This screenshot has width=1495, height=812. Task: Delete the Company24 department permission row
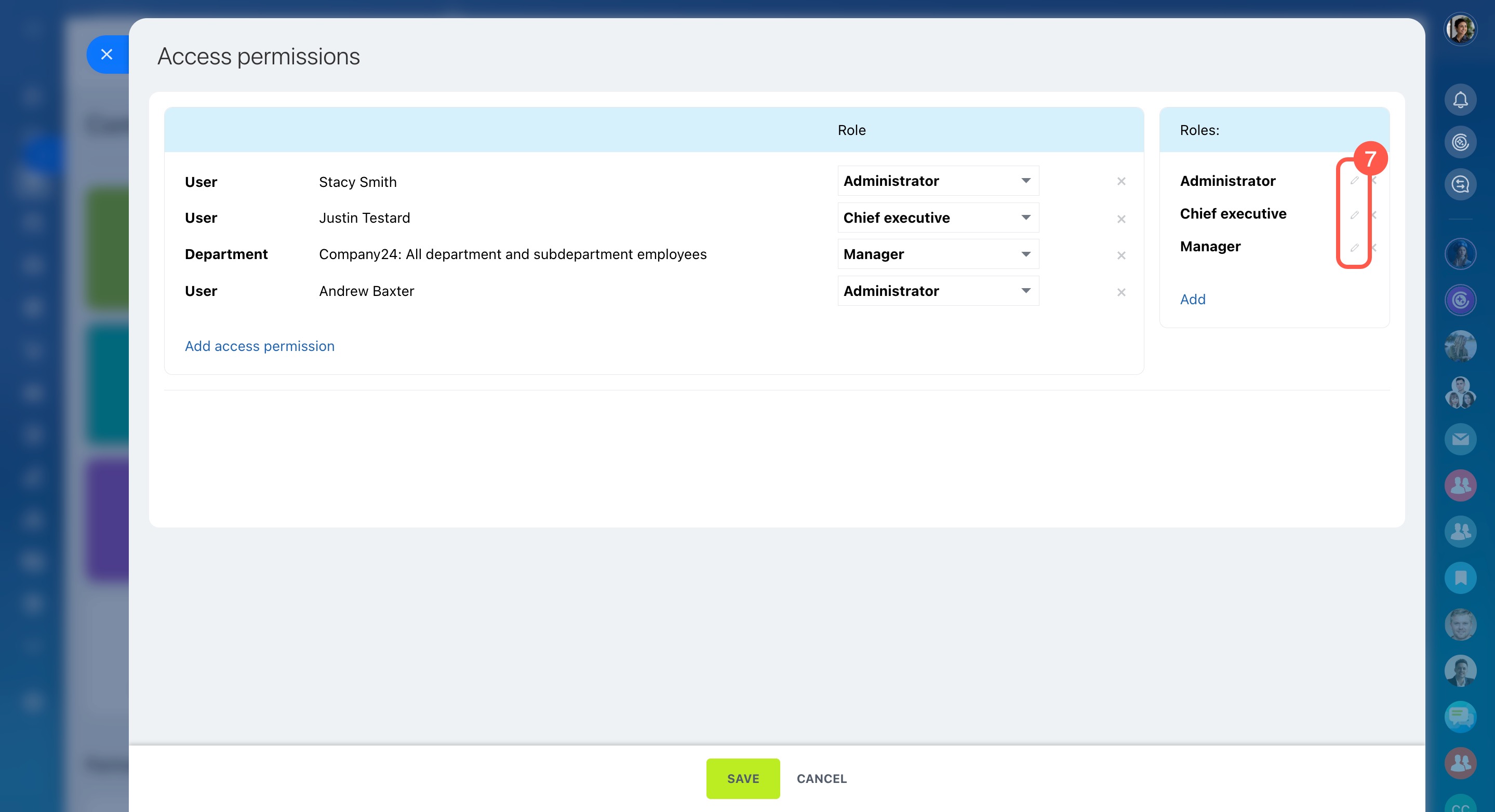coord(1120,255)
